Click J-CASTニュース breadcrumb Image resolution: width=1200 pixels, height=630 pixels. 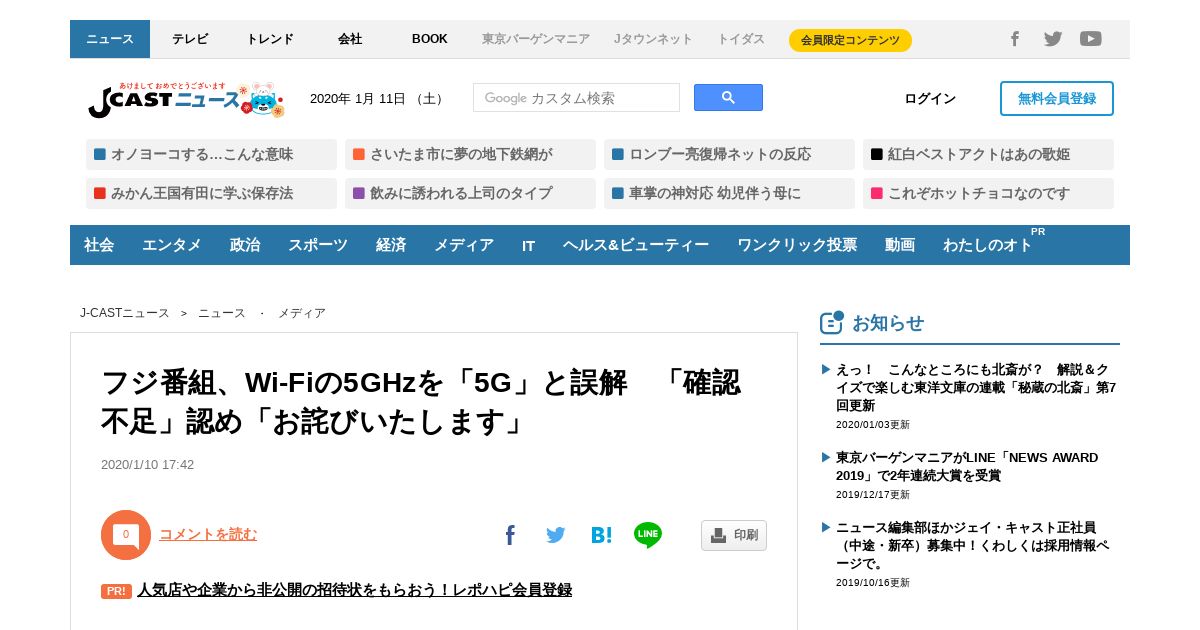pyautogui.click(x=125, y=313)
